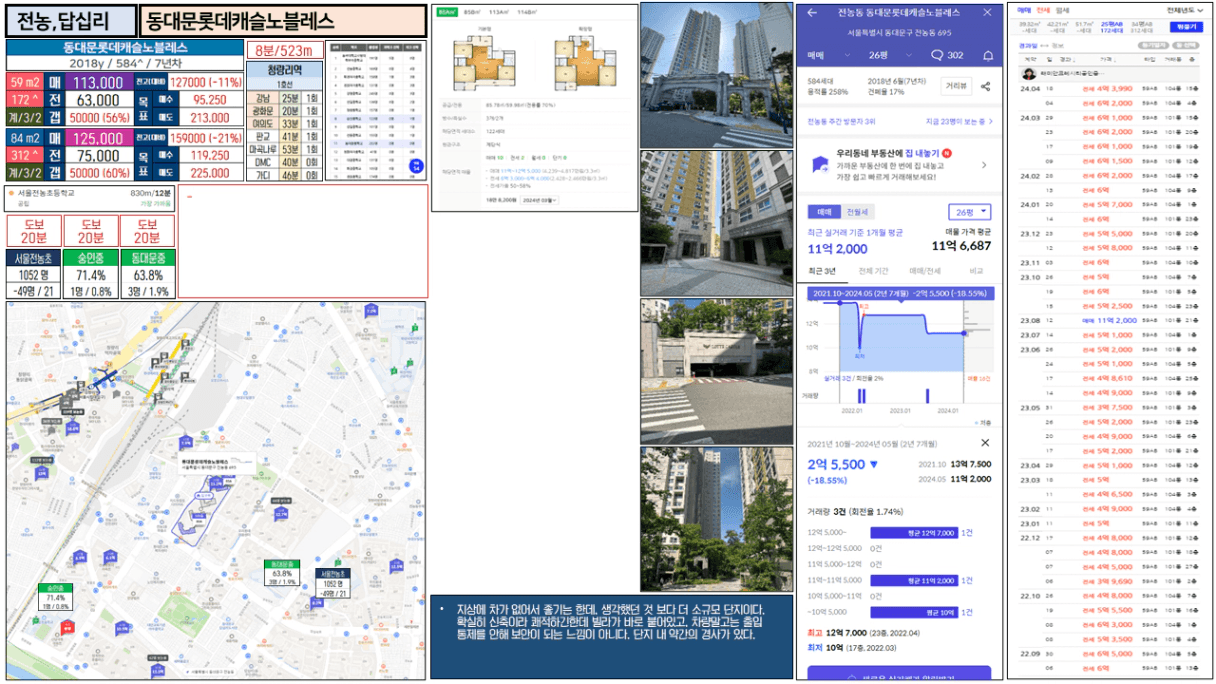Click the 서울전농초등학교 school entry
1216x684 pixels.
[x=90, y=196]
